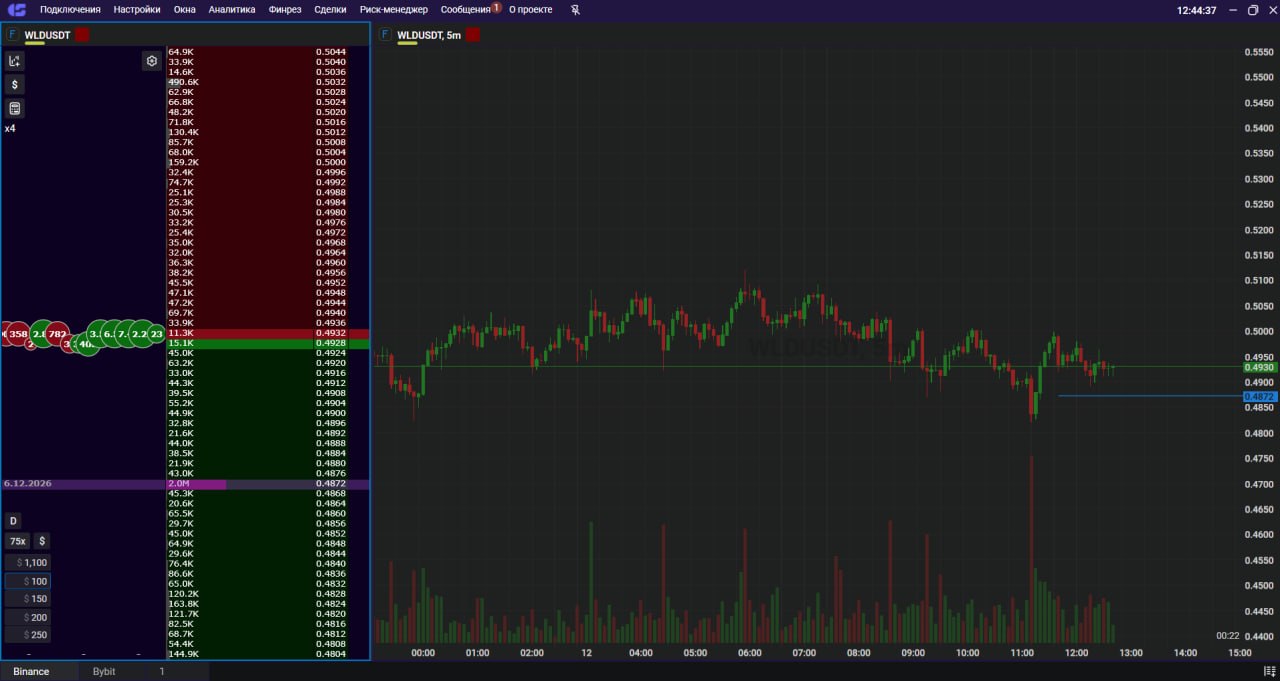Click the 144.9K bid at 0.4804
1280x681 pixels.
click(268, 654)
